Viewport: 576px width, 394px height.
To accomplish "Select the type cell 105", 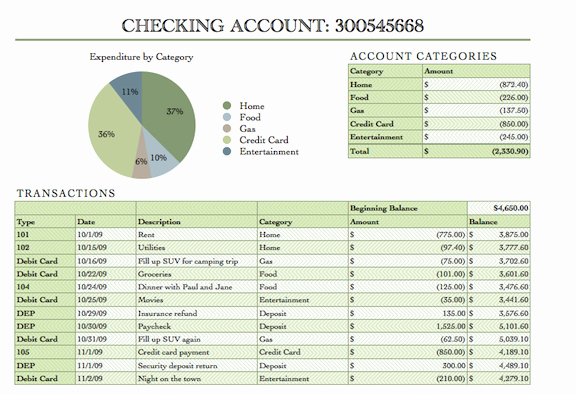I will pyautogui.click(x=45, y=352).
